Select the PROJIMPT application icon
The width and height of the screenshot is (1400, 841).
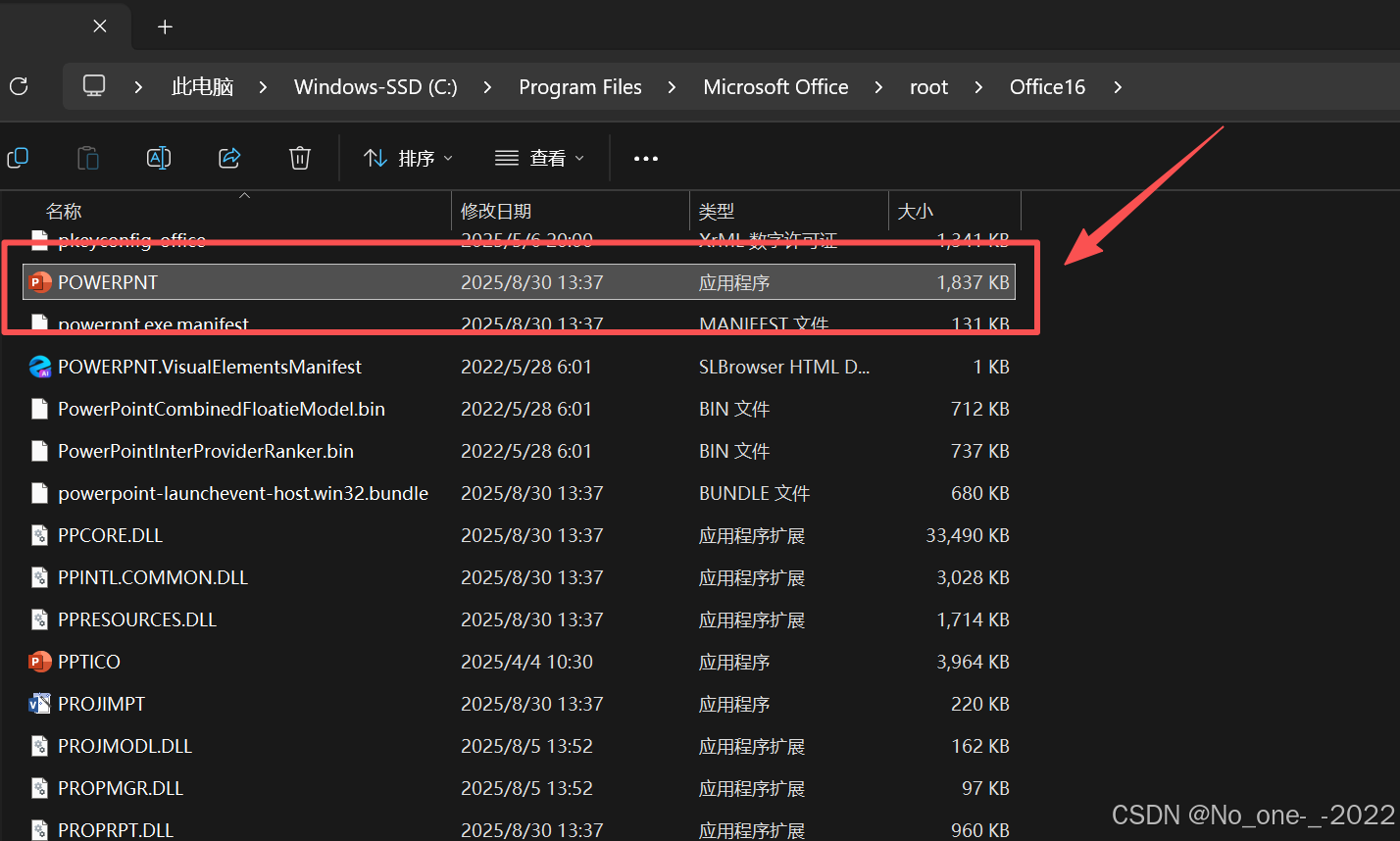tap(40, 704)
